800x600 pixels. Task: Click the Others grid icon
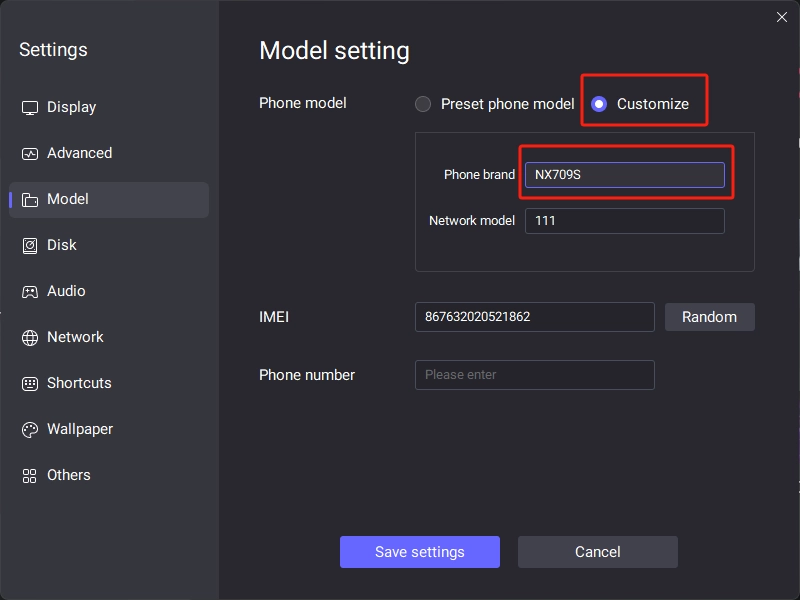[30, 476]
